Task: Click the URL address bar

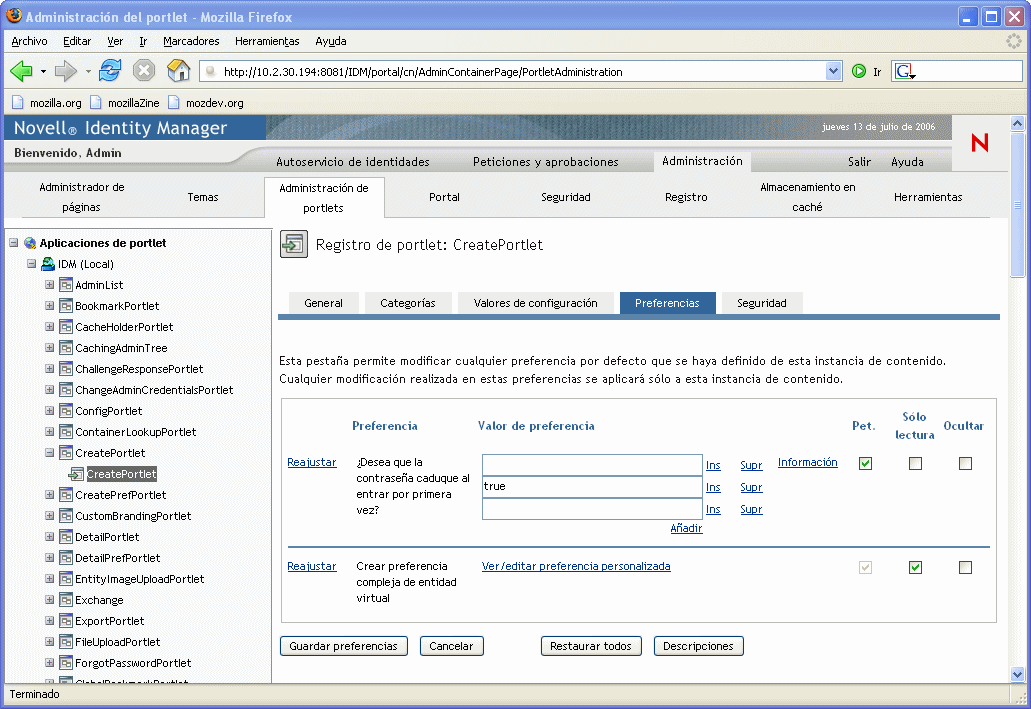Action: coord(513,71)
